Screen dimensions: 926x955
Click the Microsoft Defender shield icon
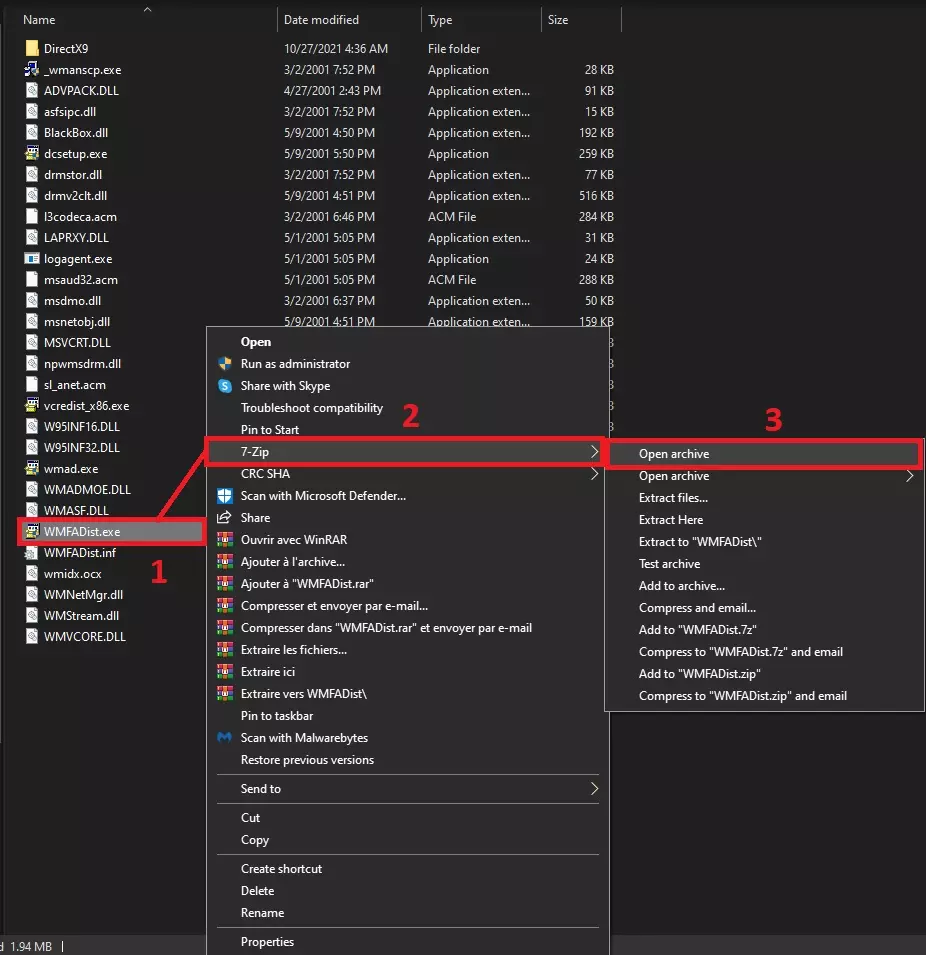[x=225, y=496]
